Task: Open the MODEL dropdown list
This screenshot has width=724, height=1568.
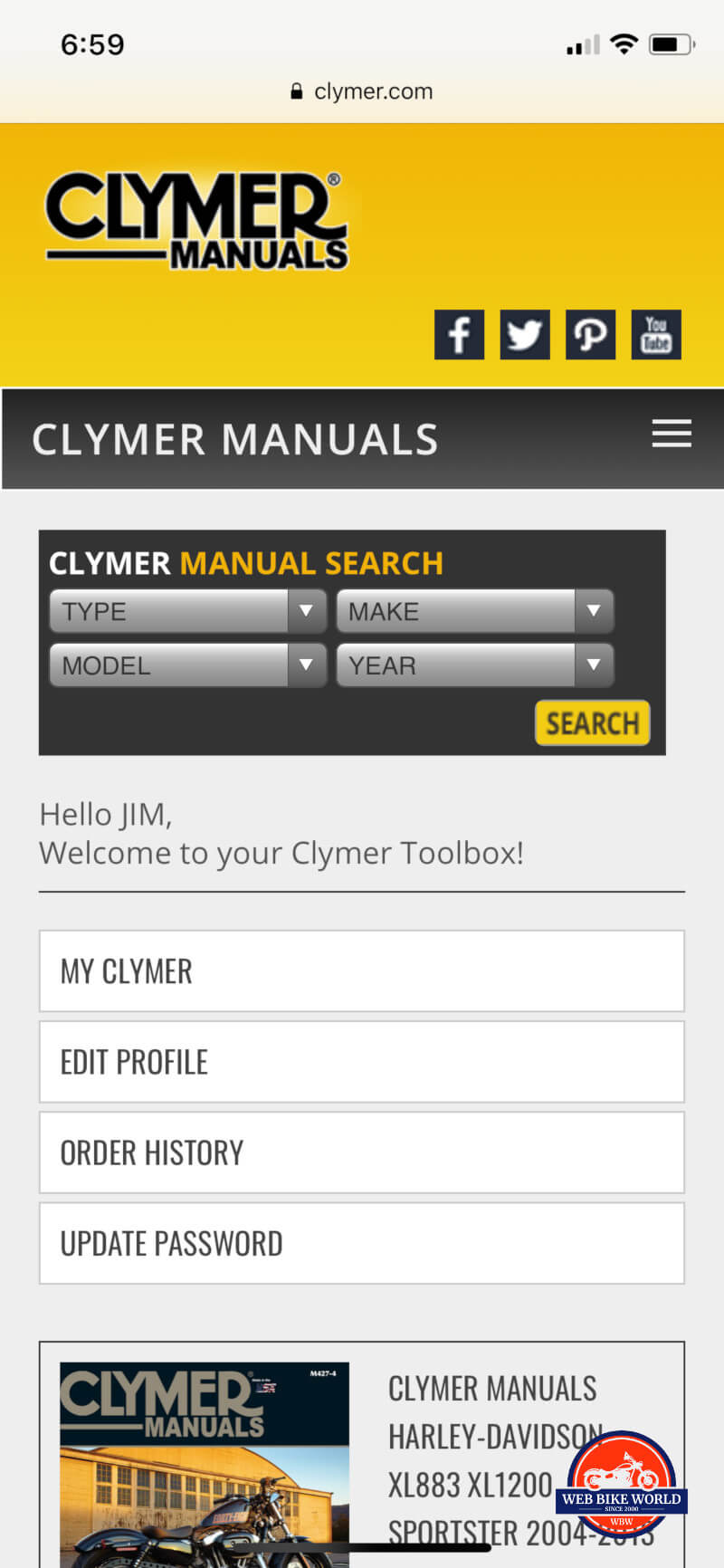Action: [x=187, y=665]
